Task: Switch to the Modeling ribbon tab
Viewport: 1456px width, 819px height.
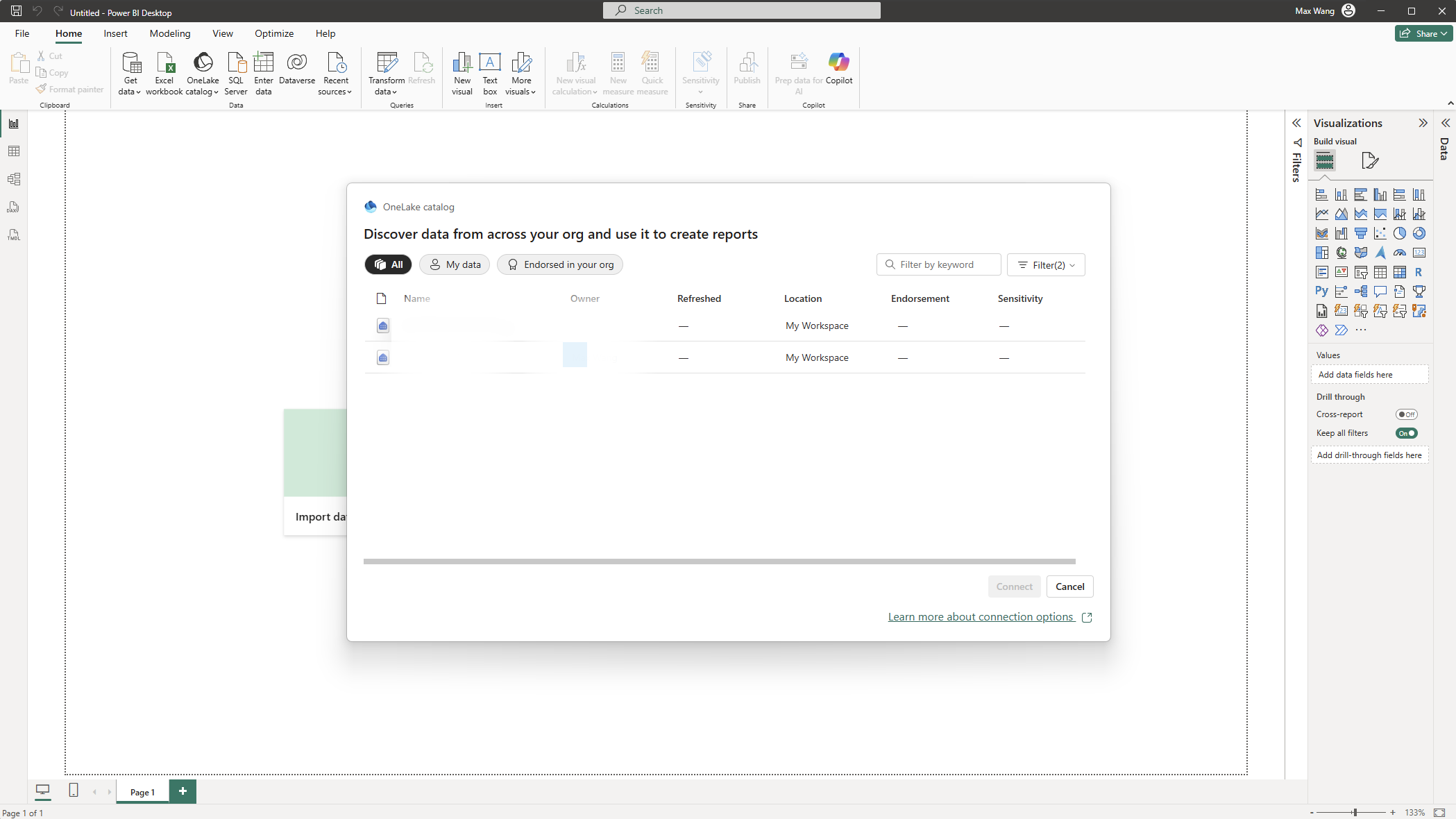Action: pyautogui.click(x=169, y=33)
